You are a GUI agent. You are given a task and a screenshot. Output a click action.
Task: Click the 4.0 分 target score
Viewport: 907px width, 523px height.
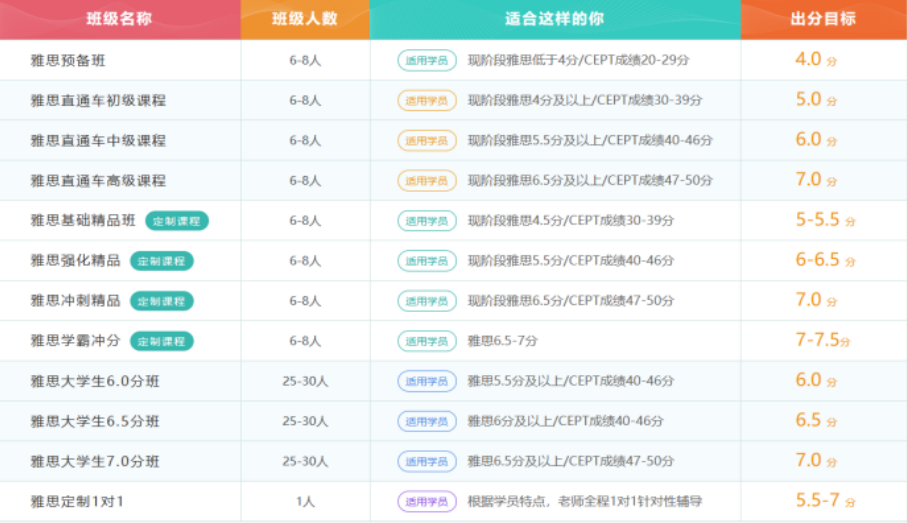coord(816,60)
